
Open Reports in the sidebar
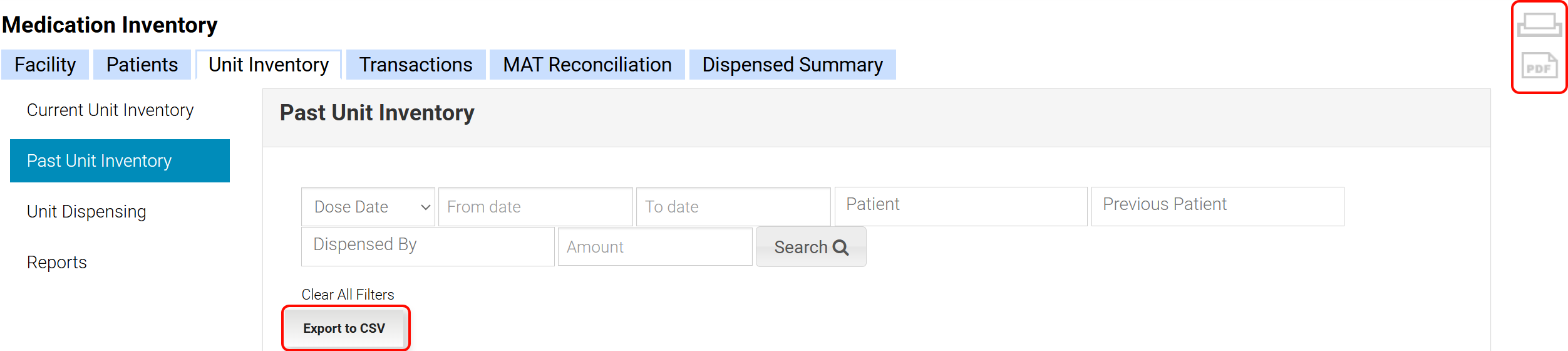pyautogui.click(x=57, y=263)
